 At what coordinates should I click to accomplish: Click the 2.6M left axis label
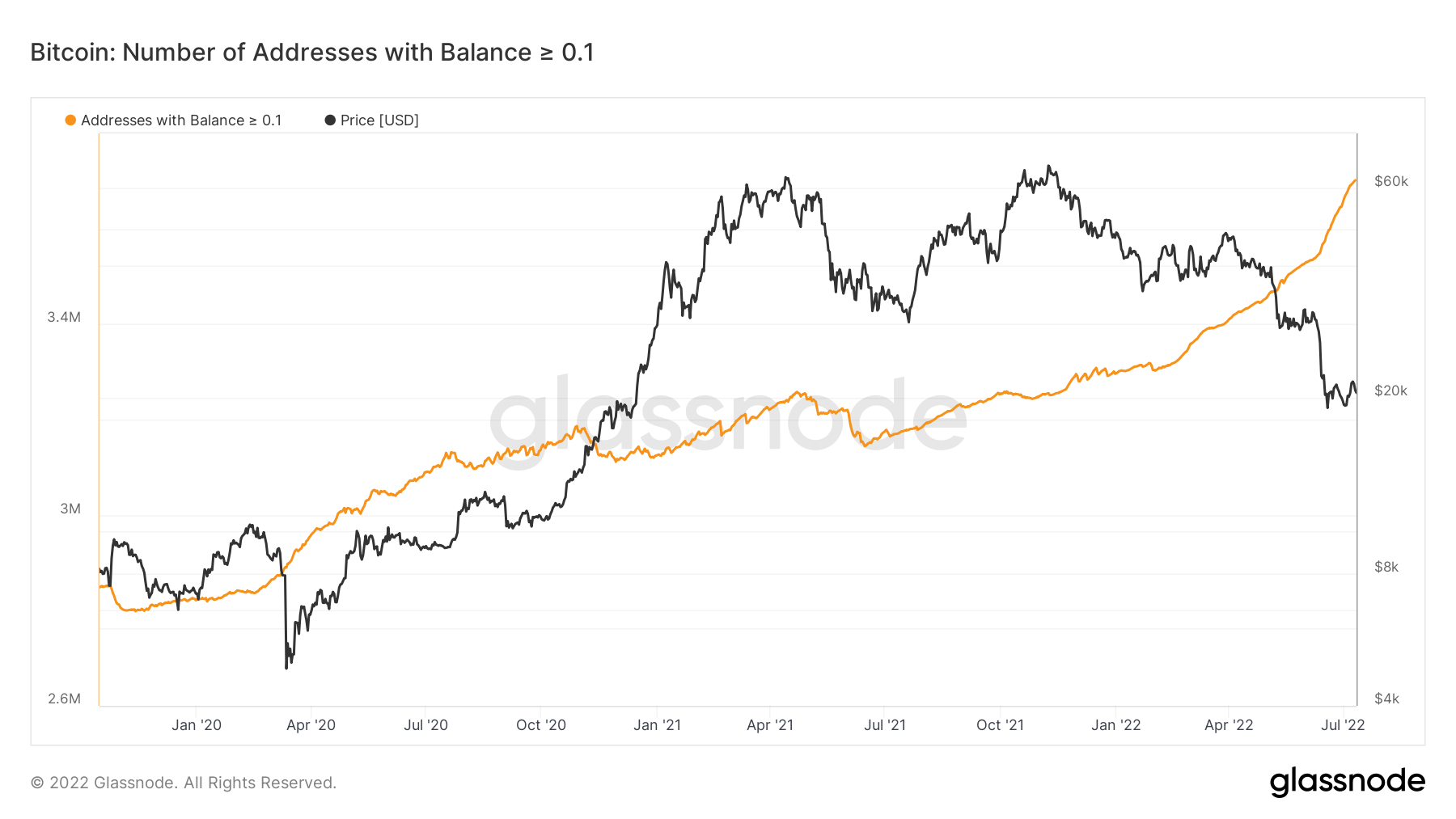pos(64,699)
